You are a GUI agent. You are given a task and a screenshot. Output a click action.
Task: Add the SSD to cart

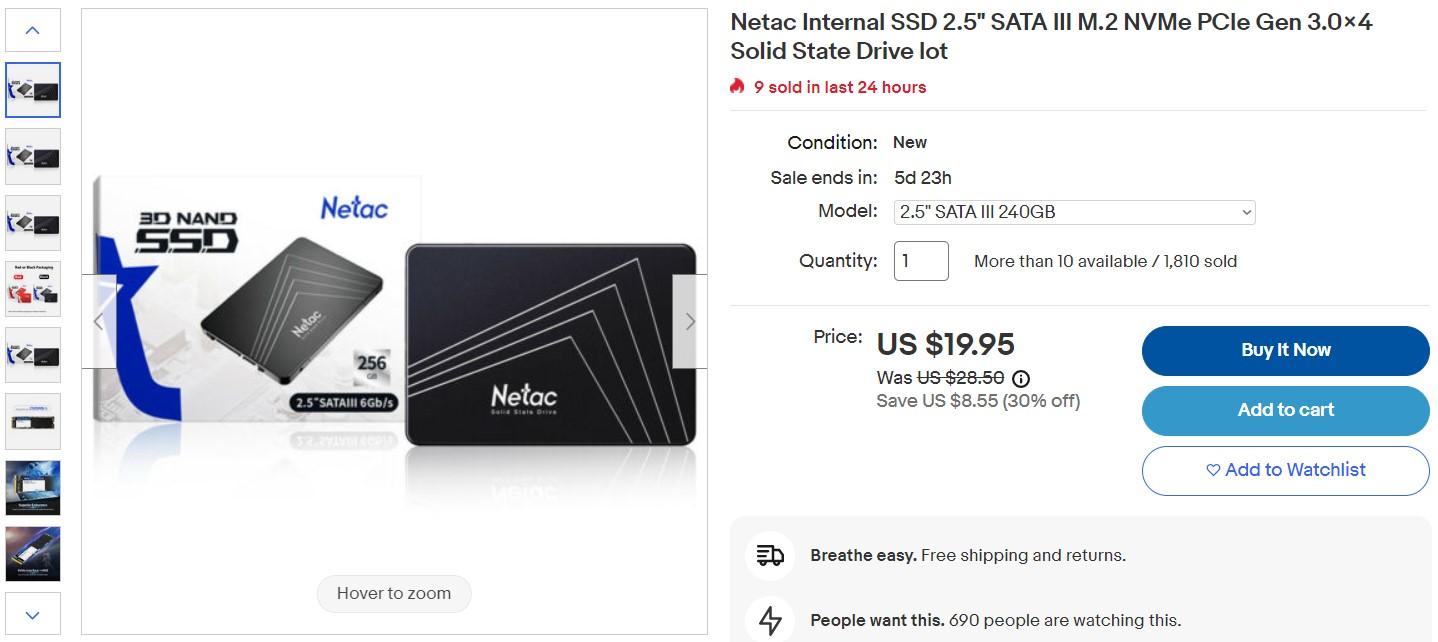[1284, 410]
